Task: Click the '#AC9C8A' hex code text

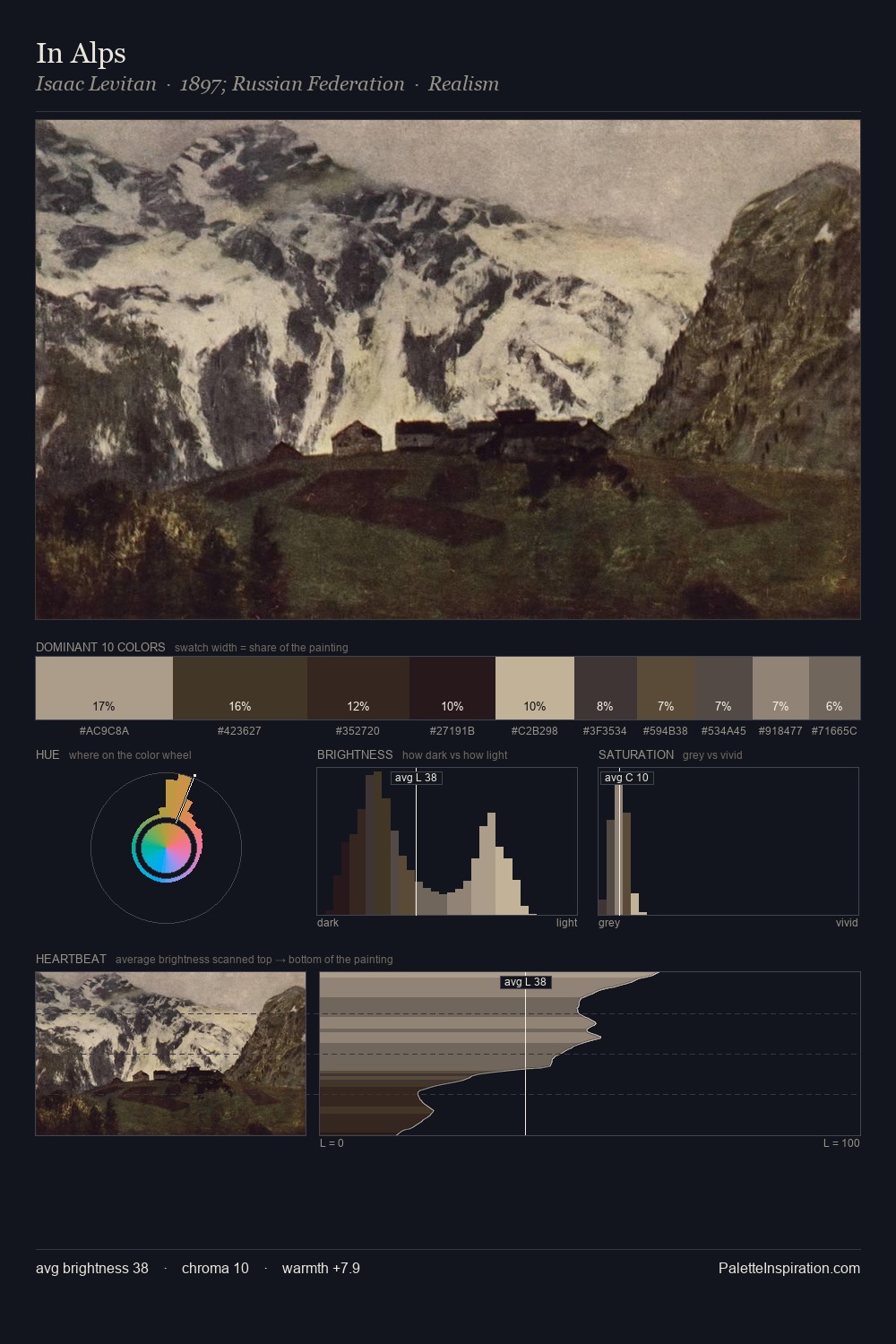Action: click(104, 731)
